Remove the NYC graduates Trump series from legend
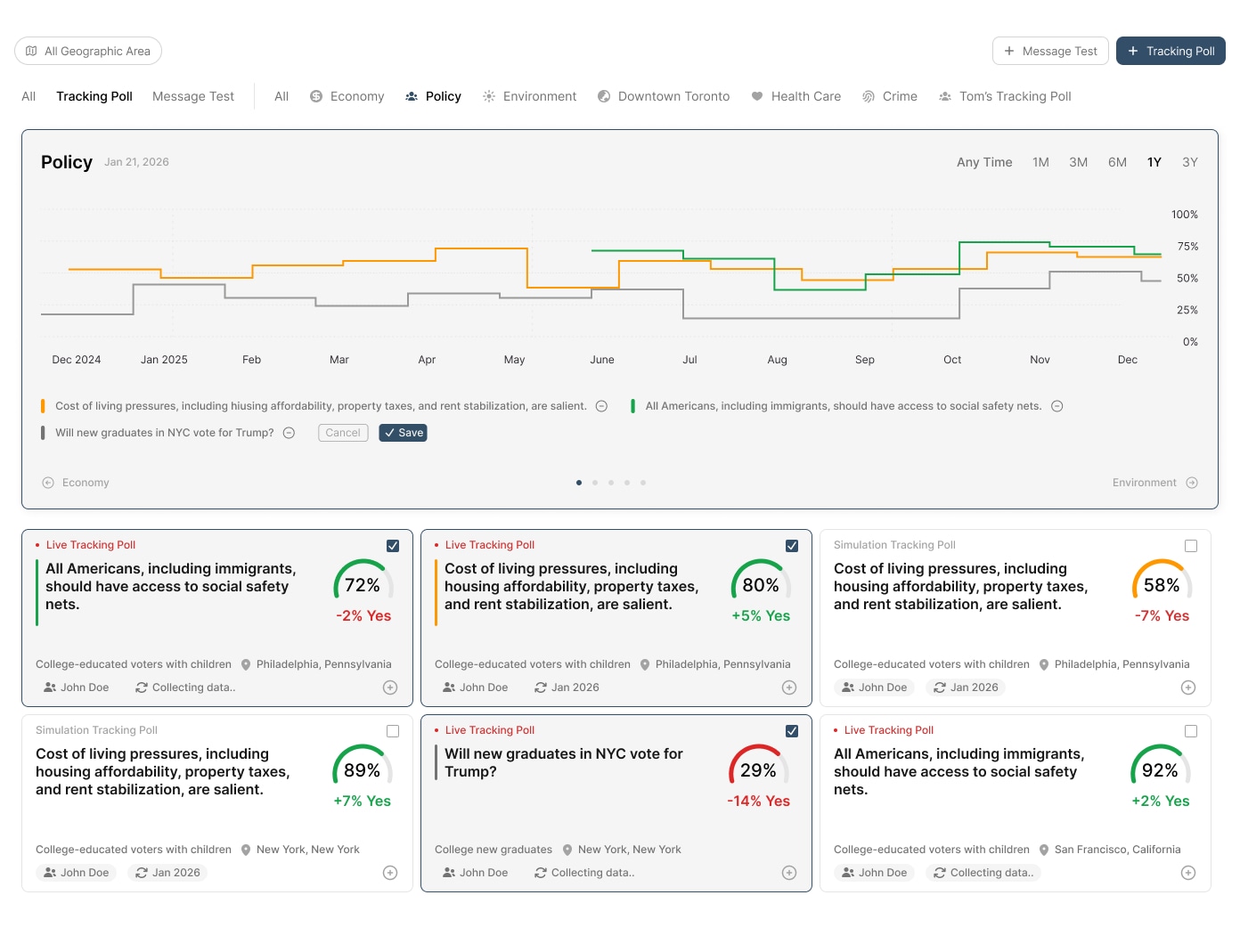 (x=289, y=433)
